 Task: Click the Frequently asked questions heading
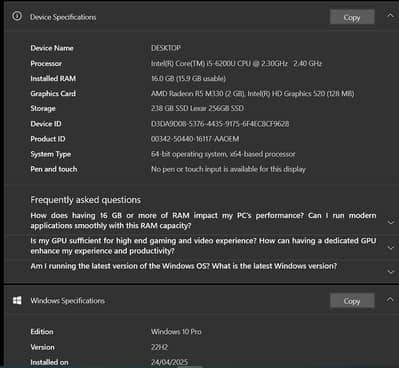coord(86,200)
